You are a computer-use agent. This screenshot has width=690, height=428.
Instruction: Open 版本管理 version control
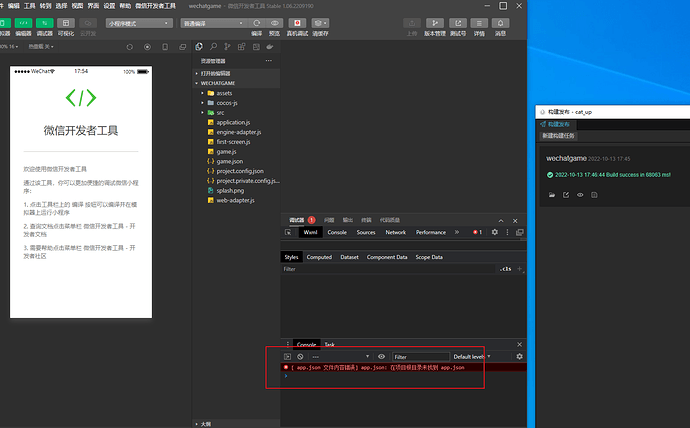pos(435,23)
